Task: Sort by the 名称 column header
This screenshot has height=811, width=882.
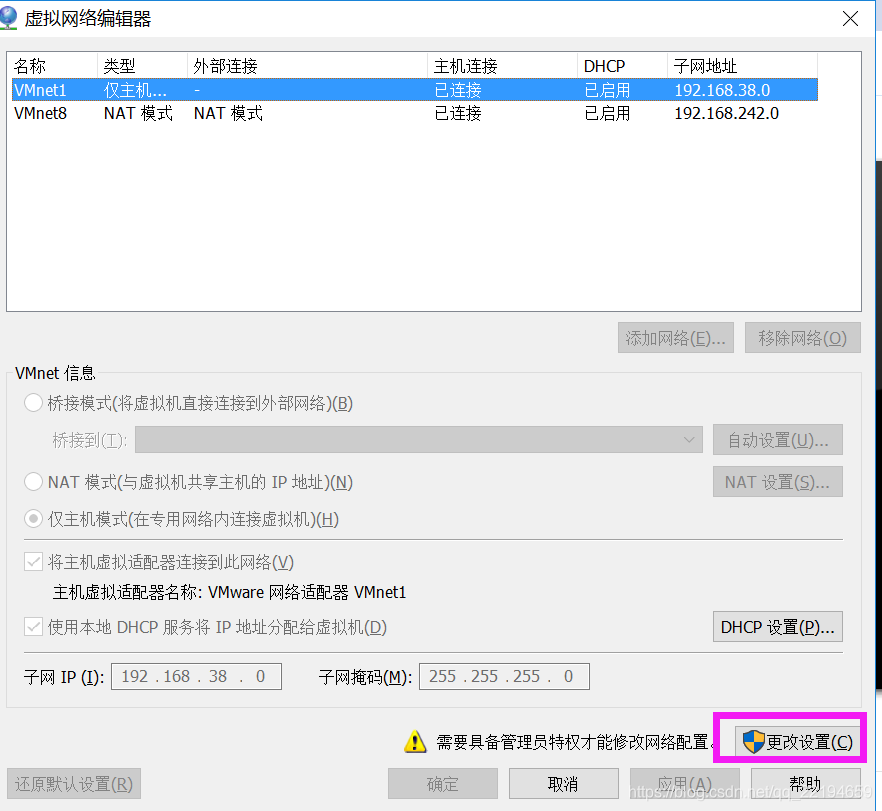Action: (x=54, y=66)
